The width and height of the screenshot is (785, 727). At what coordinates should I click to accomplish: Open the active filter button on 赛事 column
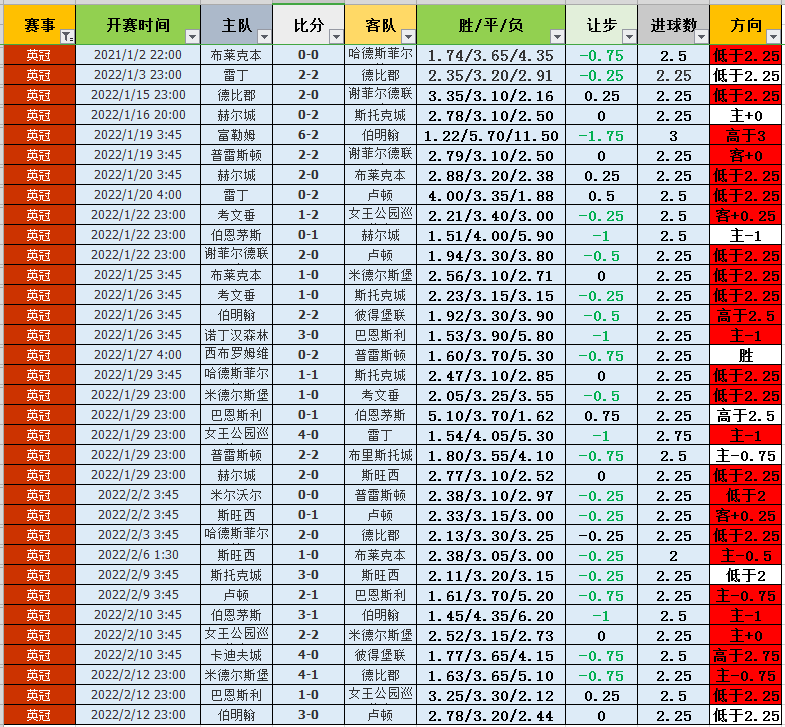tap(67, 37)
